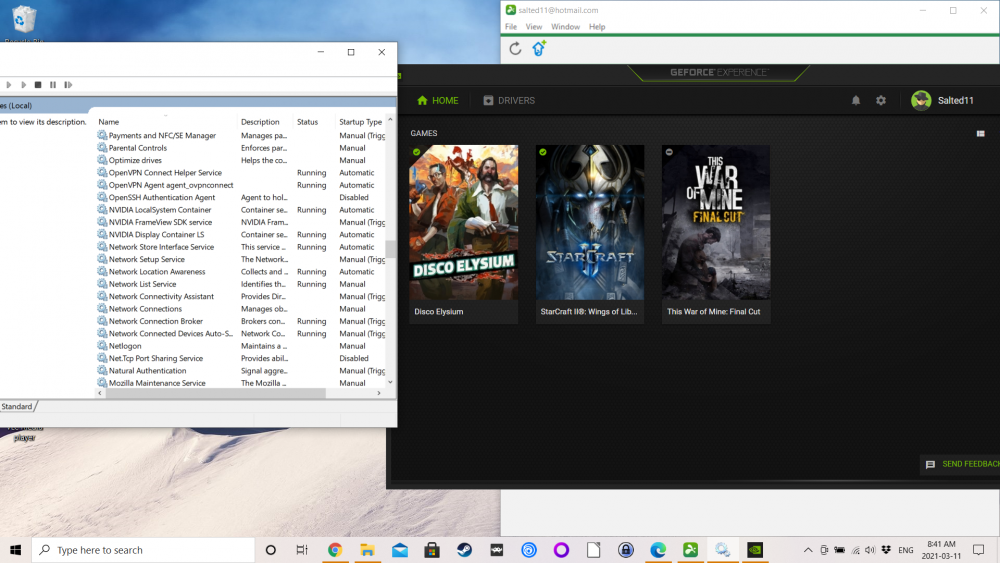Click the optimized checkmark badge on Disco Elysium
Screen dimensions: 1000x563
416,152
